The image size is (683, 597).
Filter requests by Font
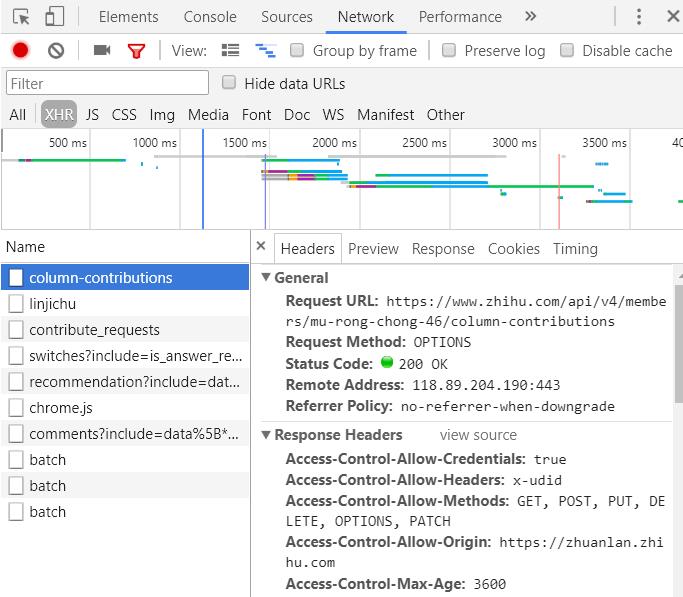coord(256,115)
